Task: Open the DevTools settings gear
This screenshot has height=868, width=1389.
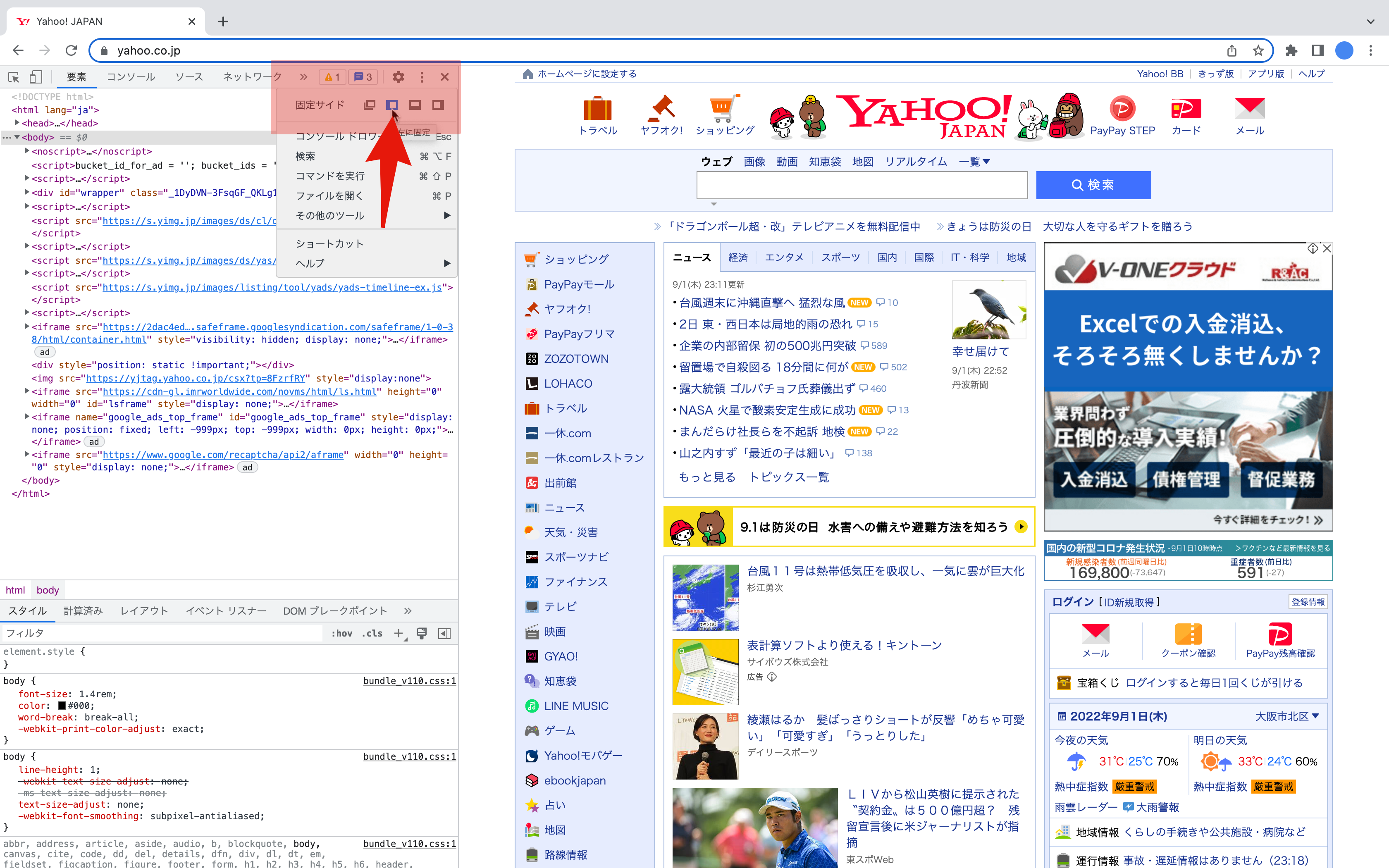Action: click(x=399, y=77)
